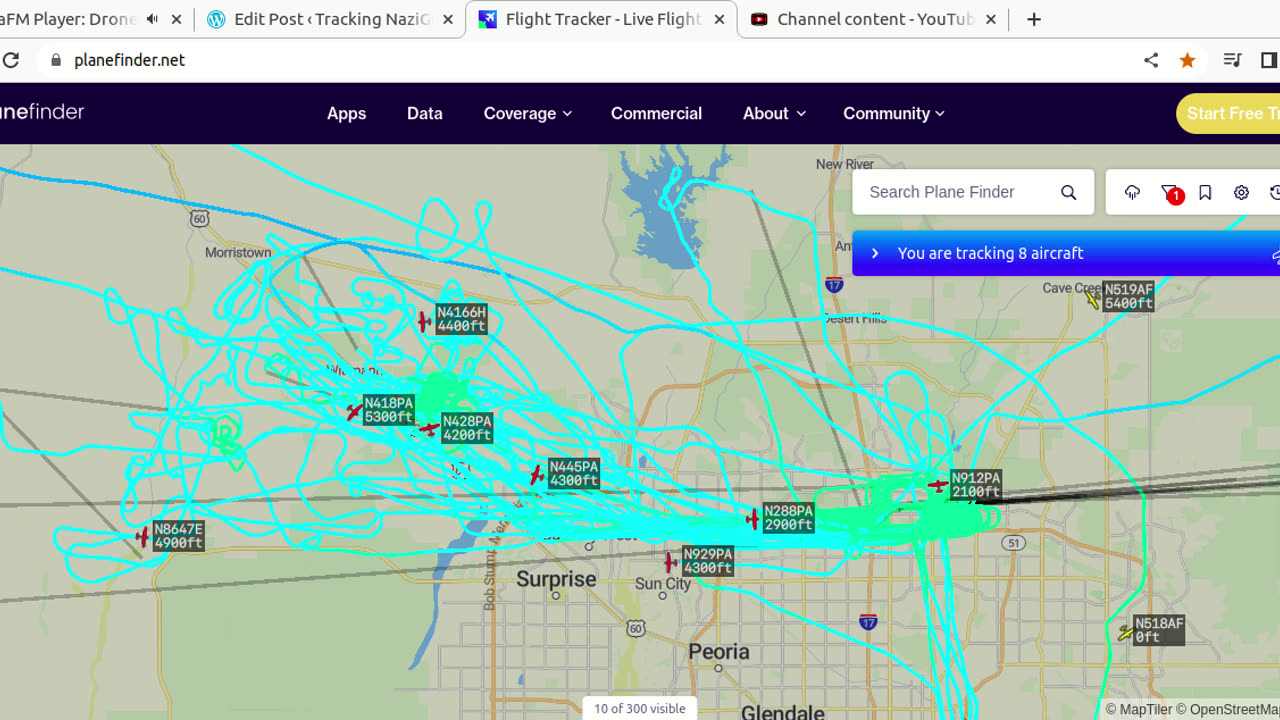Select aircraft icon N445PA on the map
The height and width of the screenshot is (720, 1280).
point(537,475)
